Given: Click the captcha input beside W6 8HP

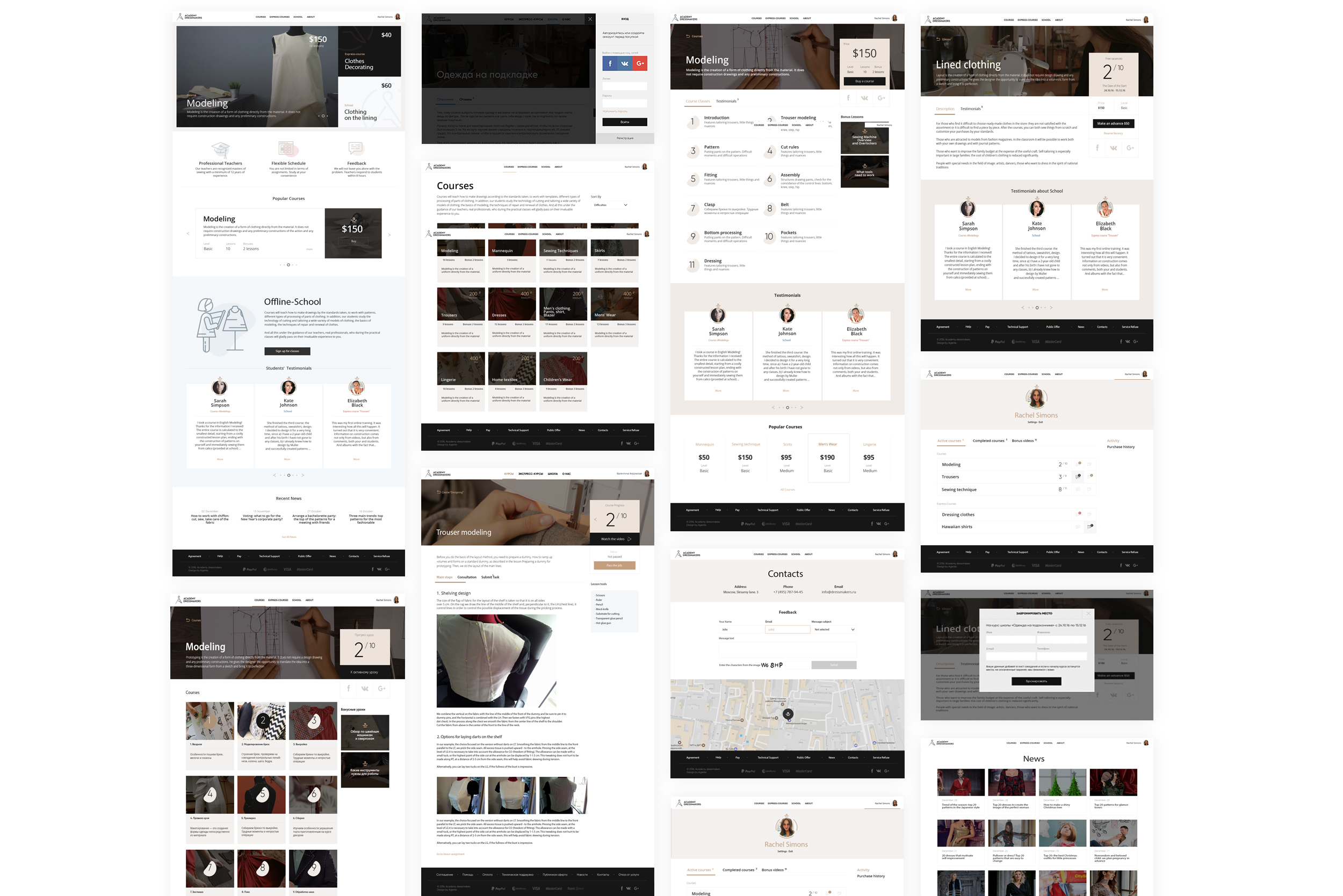Looking at the screenshot, I should [x=797, y=665].
